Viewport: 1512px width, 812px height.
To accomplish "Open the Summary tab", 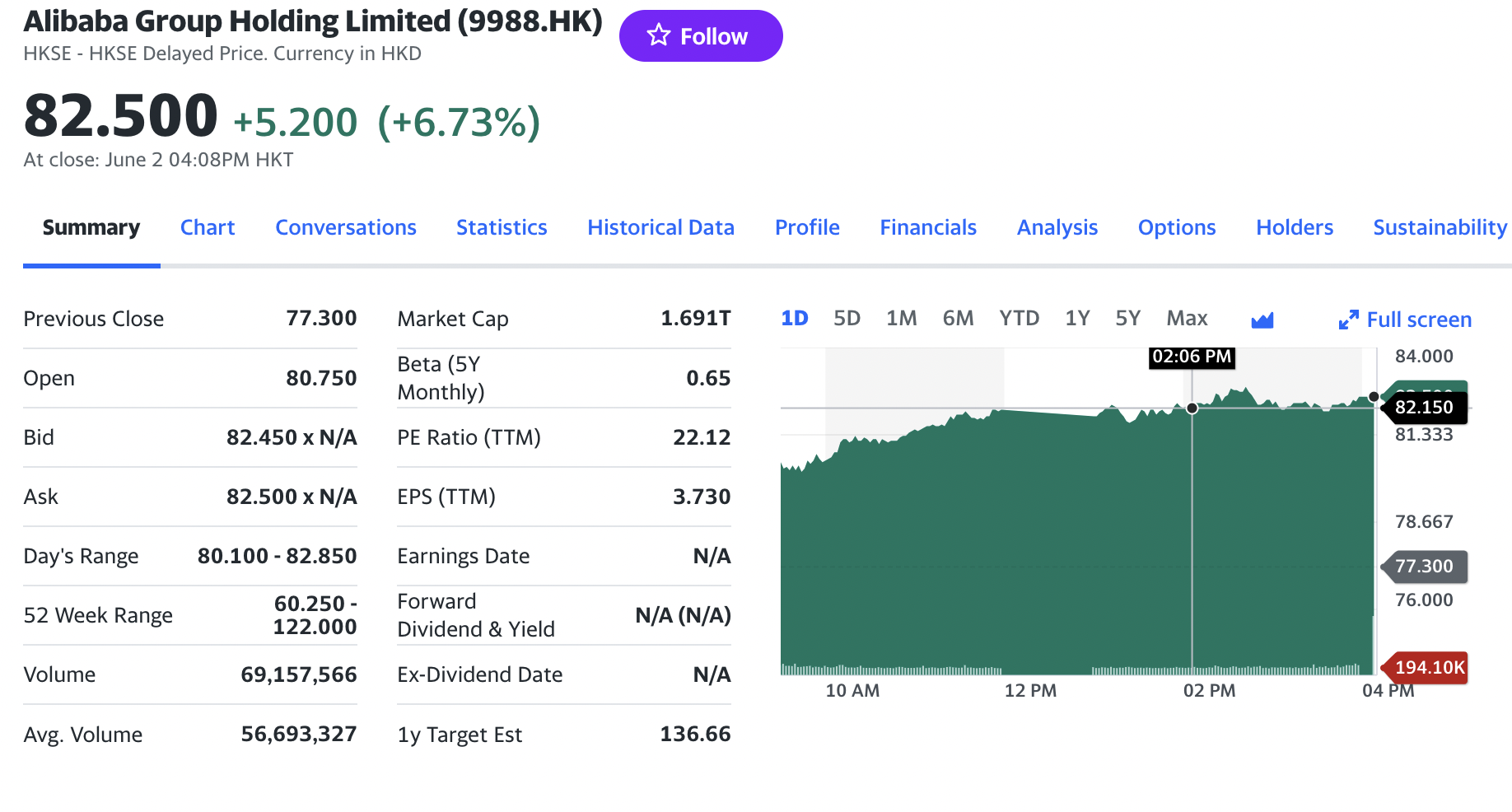I will click(x=91, y=227).
